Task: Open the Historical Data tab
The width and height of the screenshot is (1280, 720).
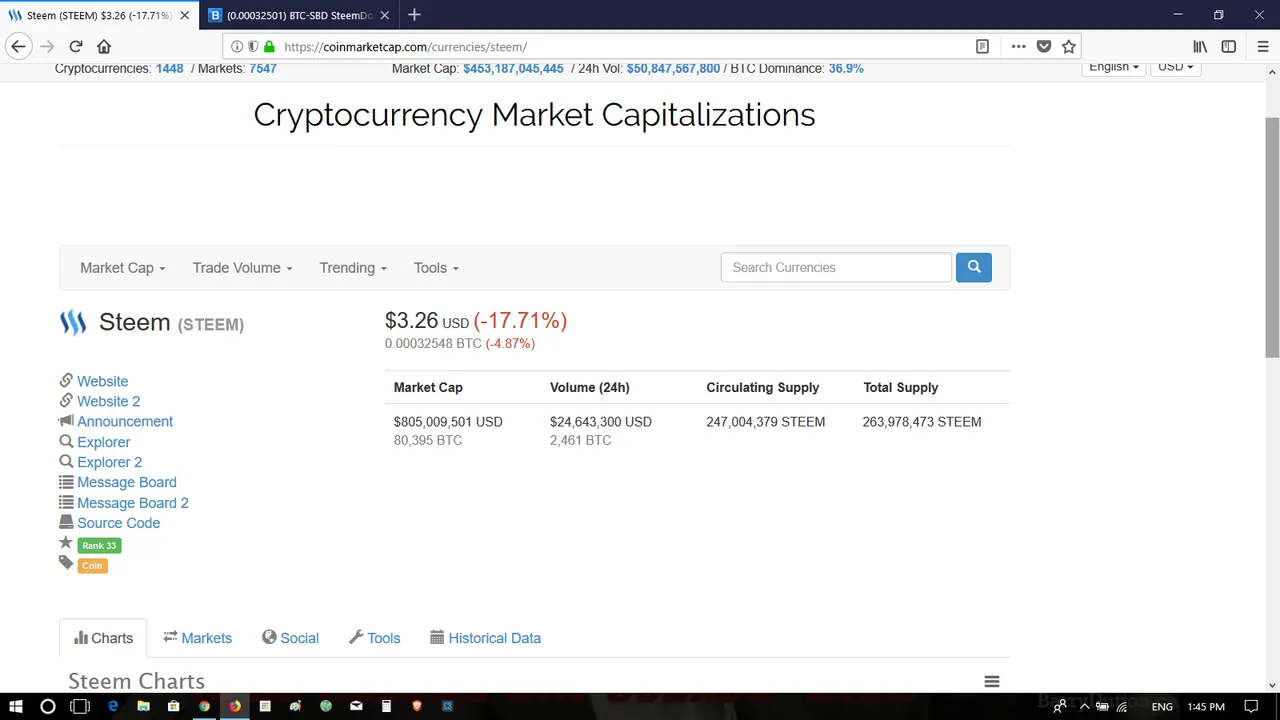Action: 486,638
